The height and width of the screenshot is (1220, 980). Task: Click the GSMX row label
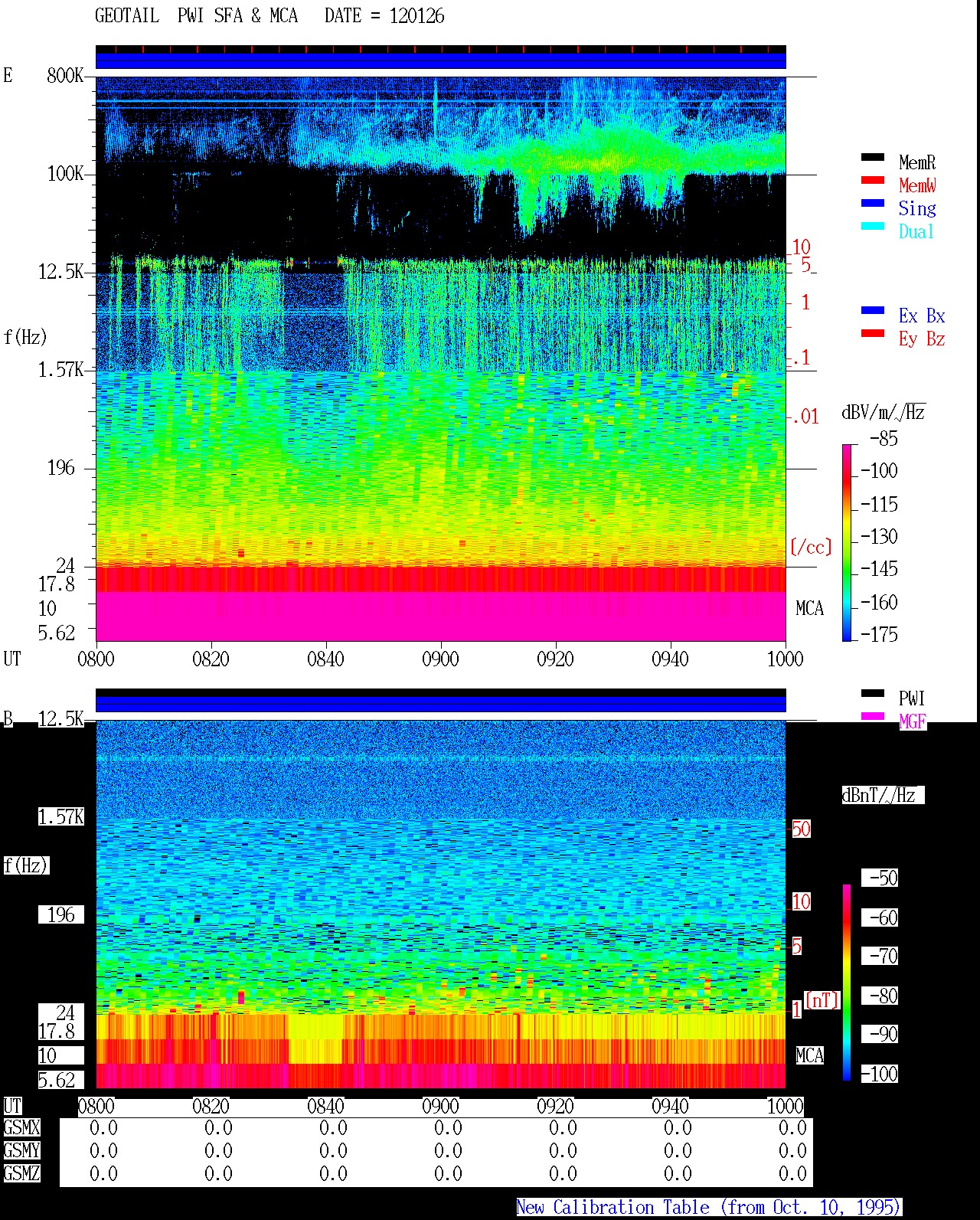coord(21,1128)
